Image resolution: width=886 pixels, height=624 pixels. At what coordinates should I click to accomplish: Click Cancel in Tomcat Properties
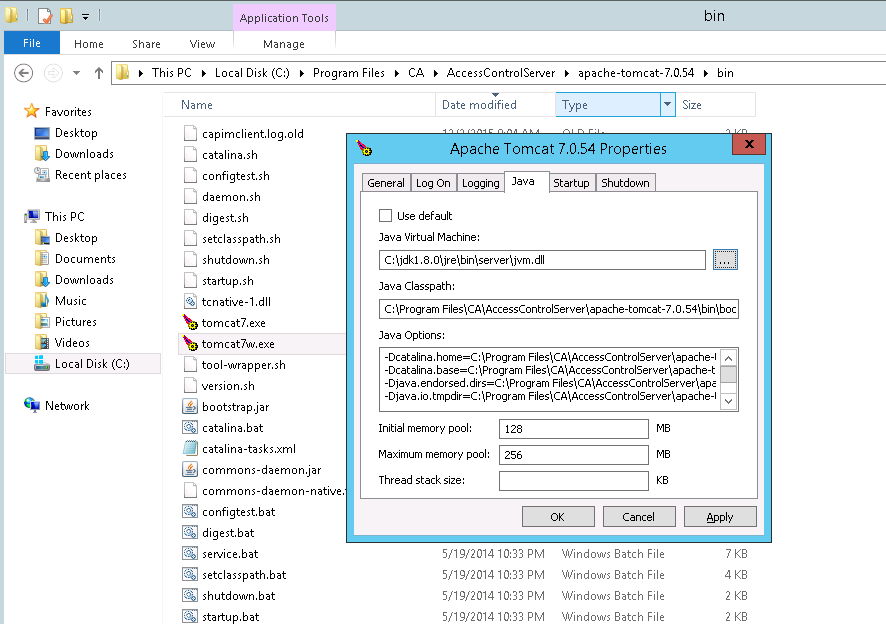click(x=639, y=517)
